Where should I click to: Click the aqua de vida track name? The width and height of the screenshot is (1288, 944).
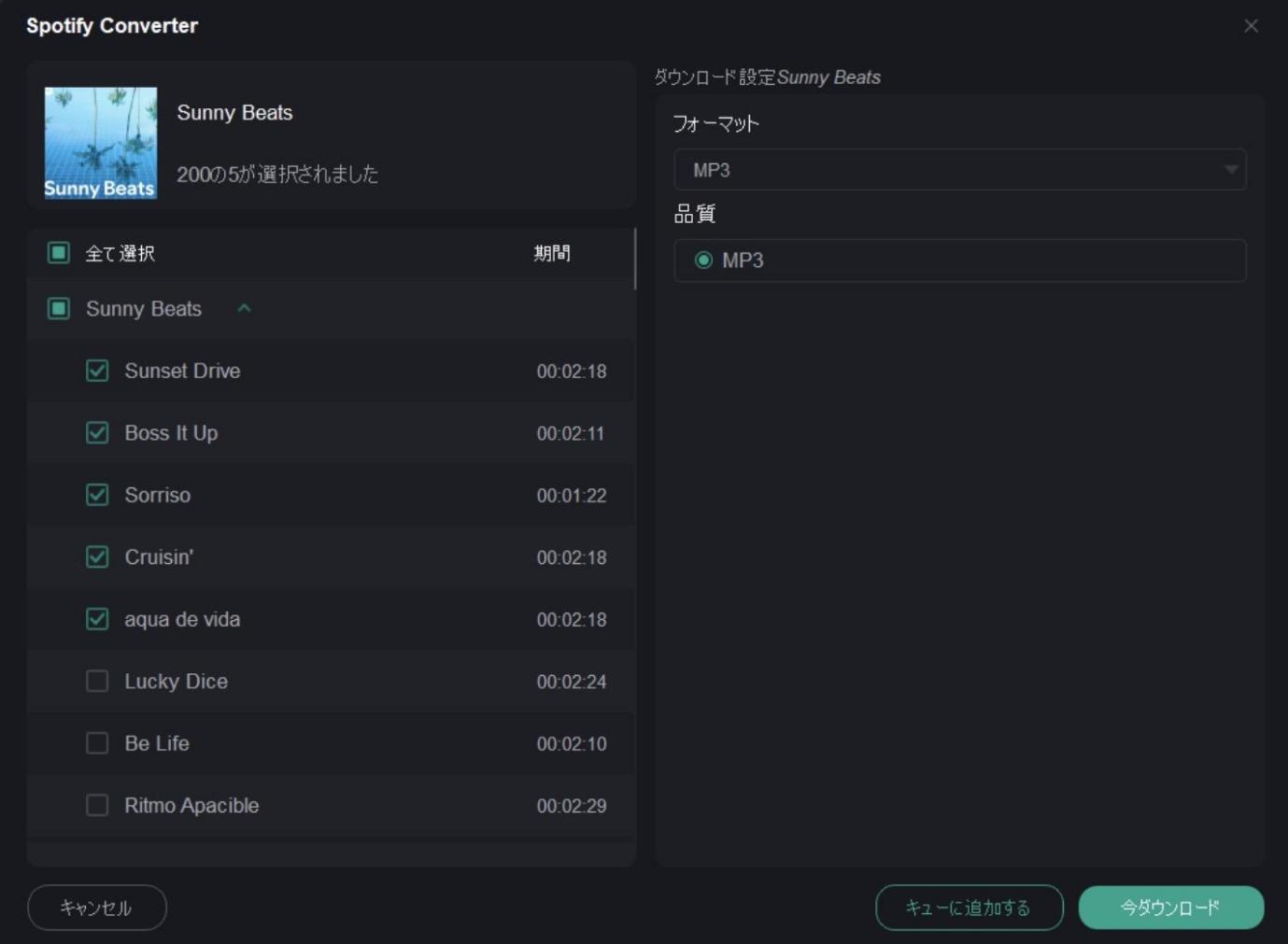tap(182, 619)
